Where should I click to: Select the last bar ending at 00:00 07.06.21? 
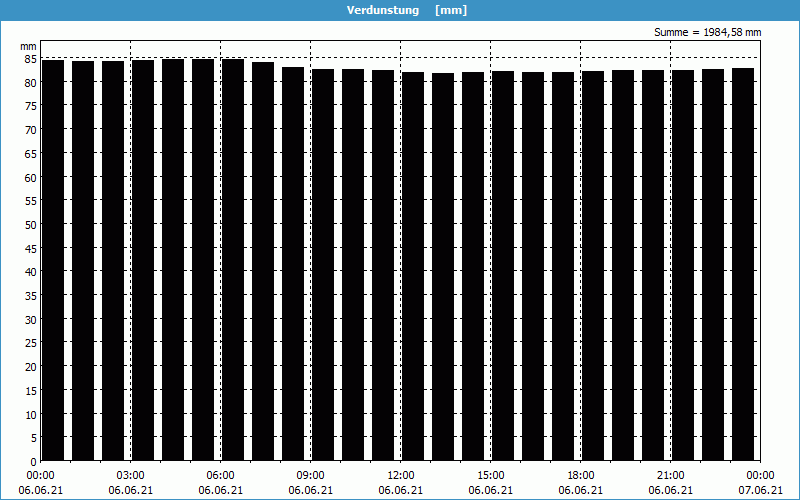point(743,265)
